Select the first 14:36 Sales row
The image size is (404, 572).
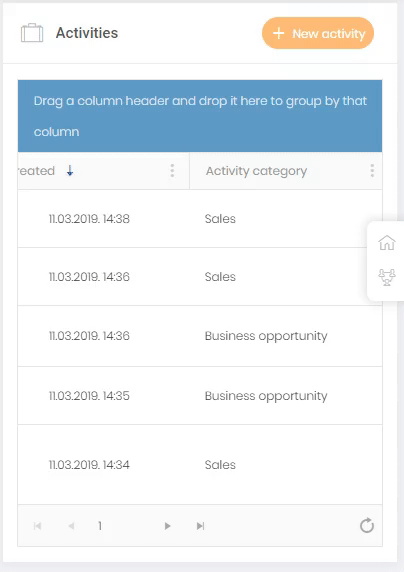point(200,277)
